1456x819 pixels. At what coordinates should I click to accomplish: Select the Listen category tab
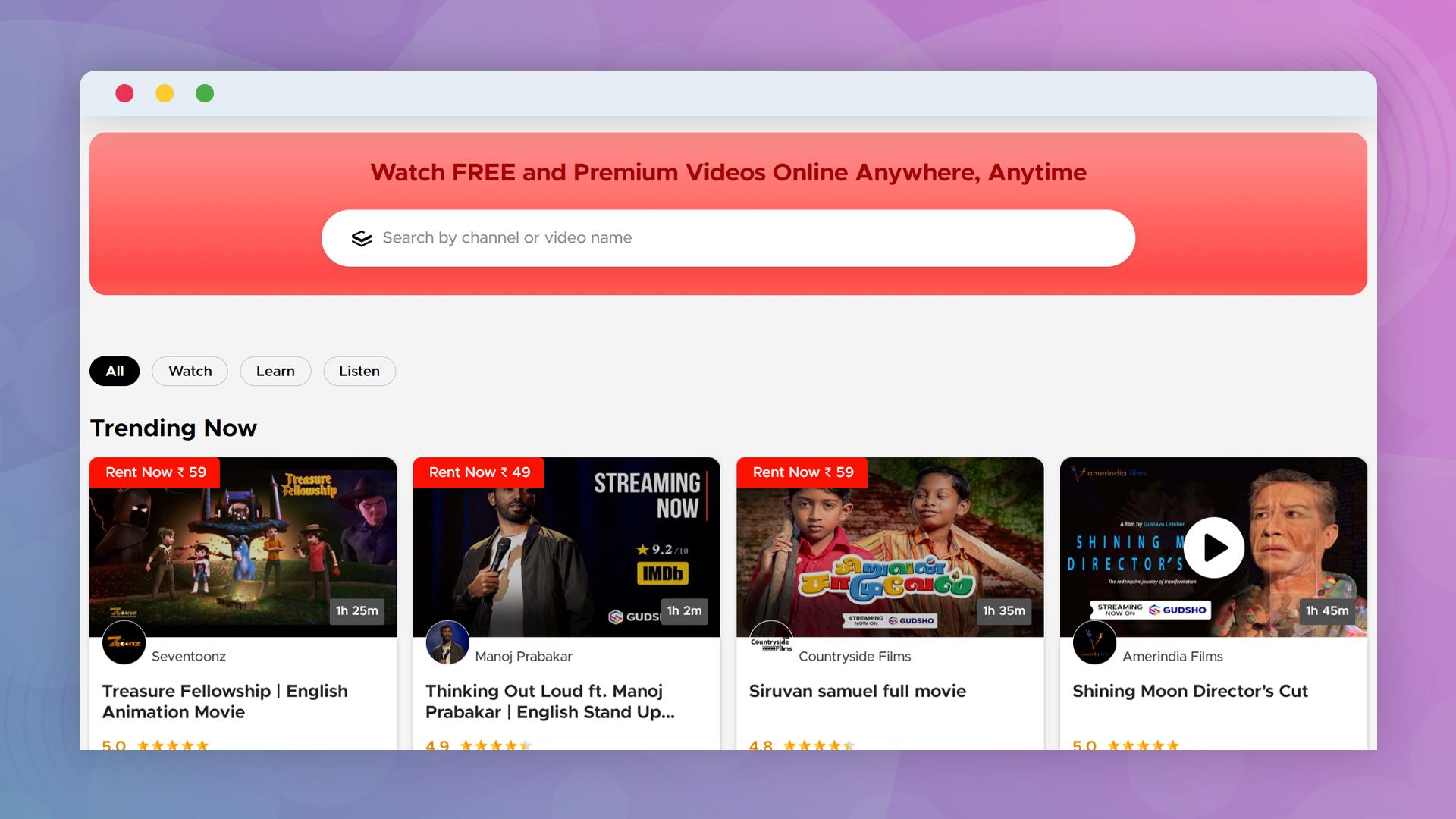point(359,371)
